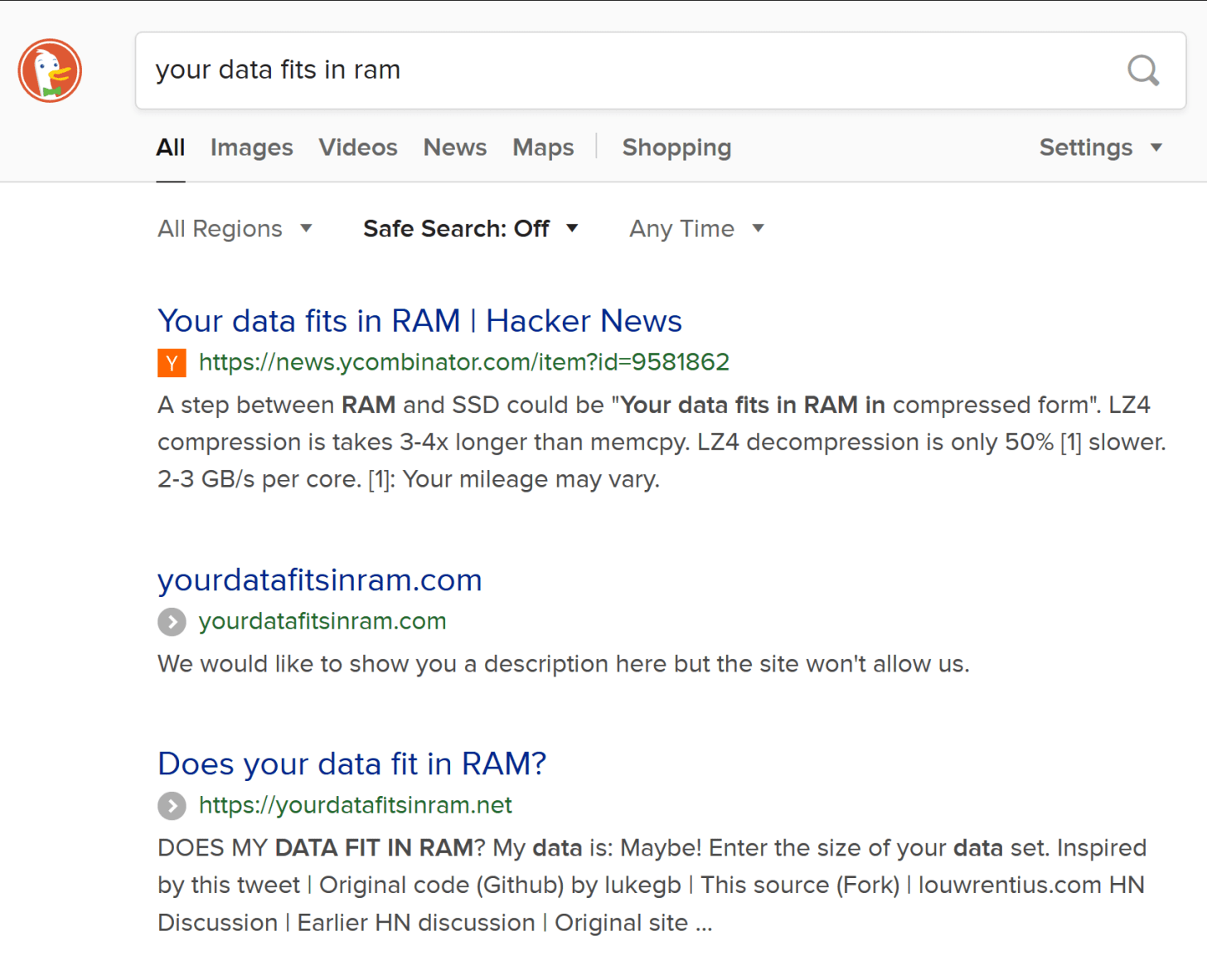Open "Does your data fit in RAM?" result
The height and width of the screenshot is (980, 1207).
click(351, 764)
